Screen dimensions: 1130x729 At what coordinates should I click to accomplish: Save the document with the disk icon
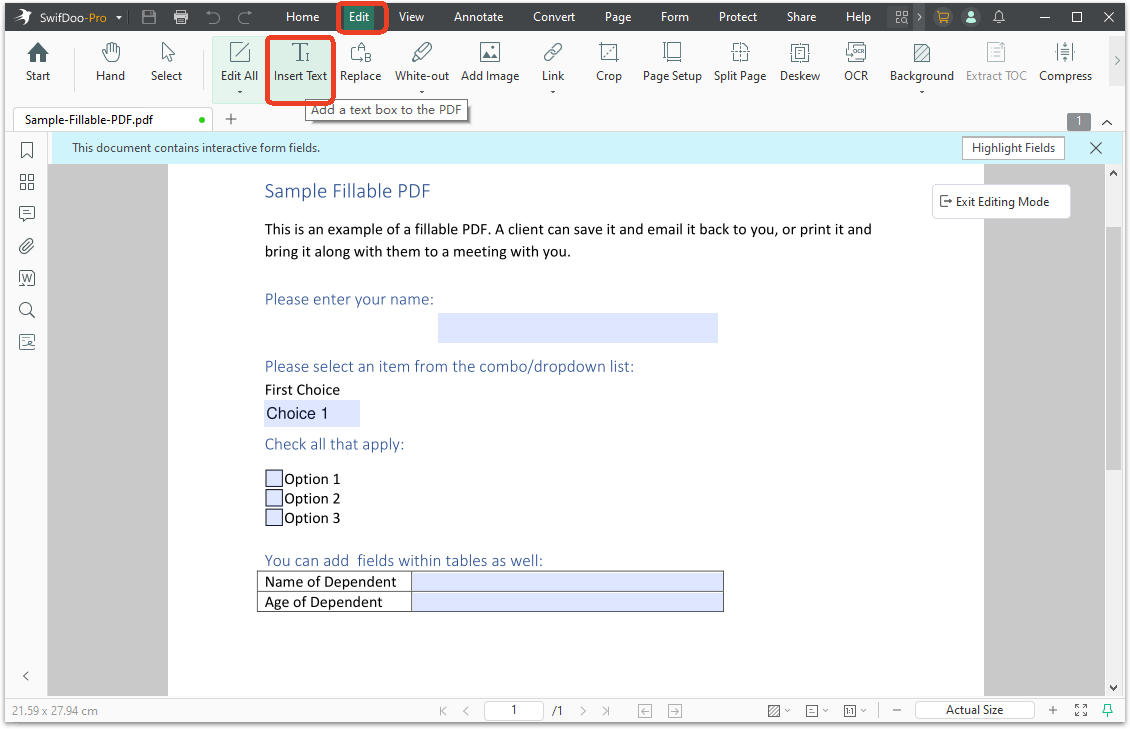[x=149, y=17]
